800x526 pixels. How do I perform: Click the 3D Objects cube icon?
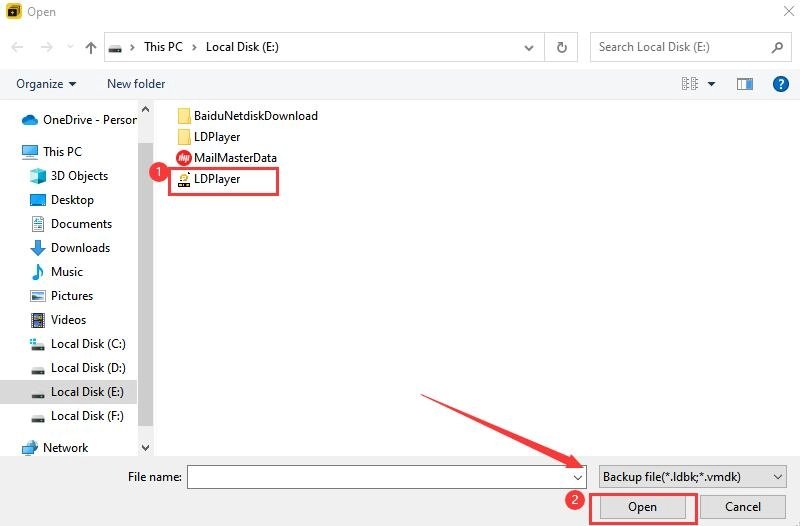[38, 176]
